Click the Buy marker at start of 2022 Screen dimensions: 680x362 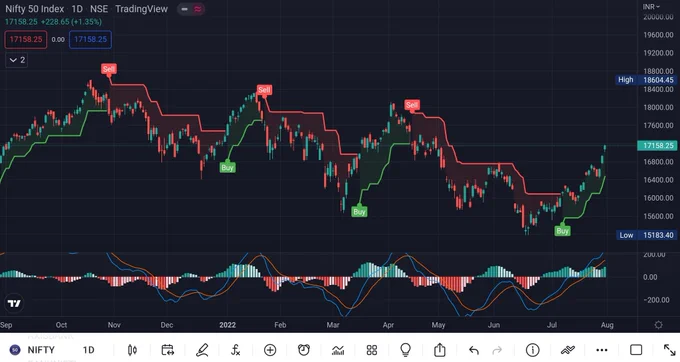227,167
